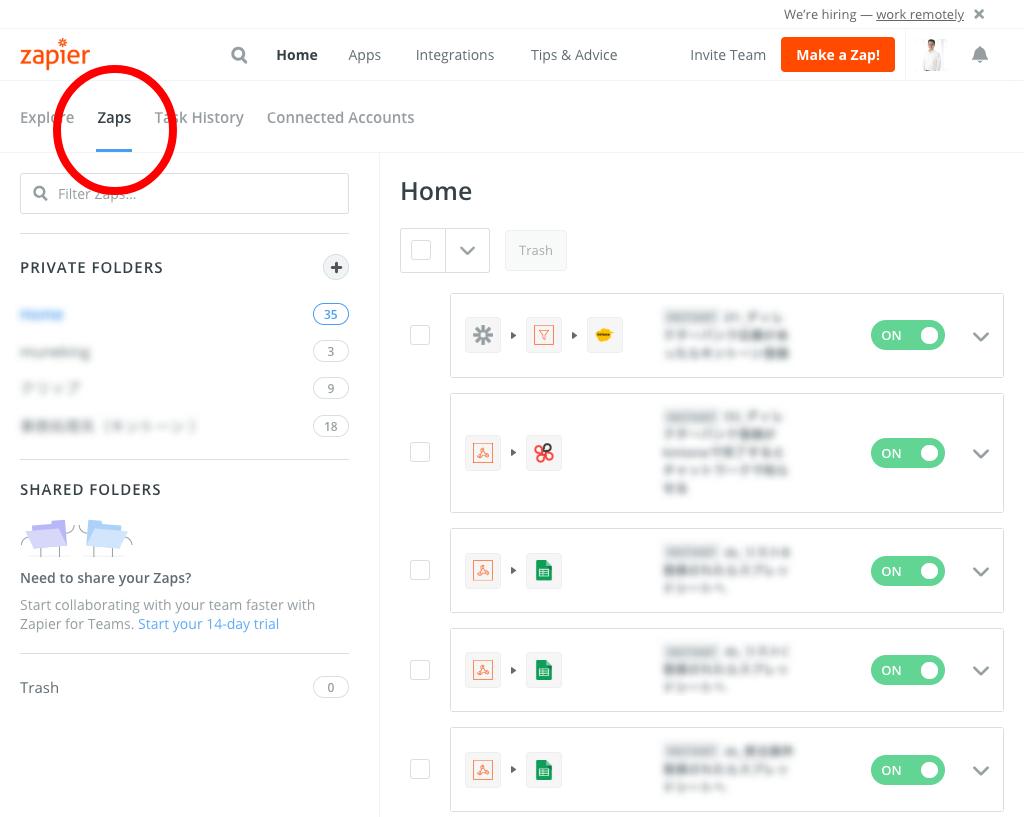Click the trash count badge showing 0
Image resolution: width=1024 pixels, height=817 pixels.
pos(331,687)
